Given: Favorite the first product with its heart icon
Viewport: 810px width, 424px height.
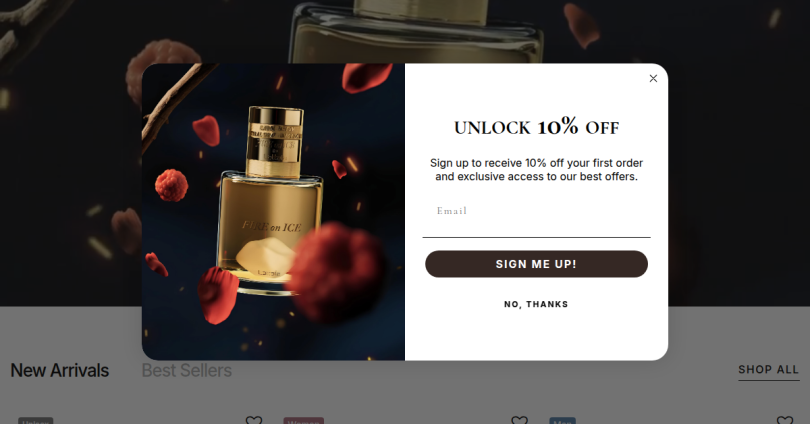Looking at the screenshot, I should (254, 420).
